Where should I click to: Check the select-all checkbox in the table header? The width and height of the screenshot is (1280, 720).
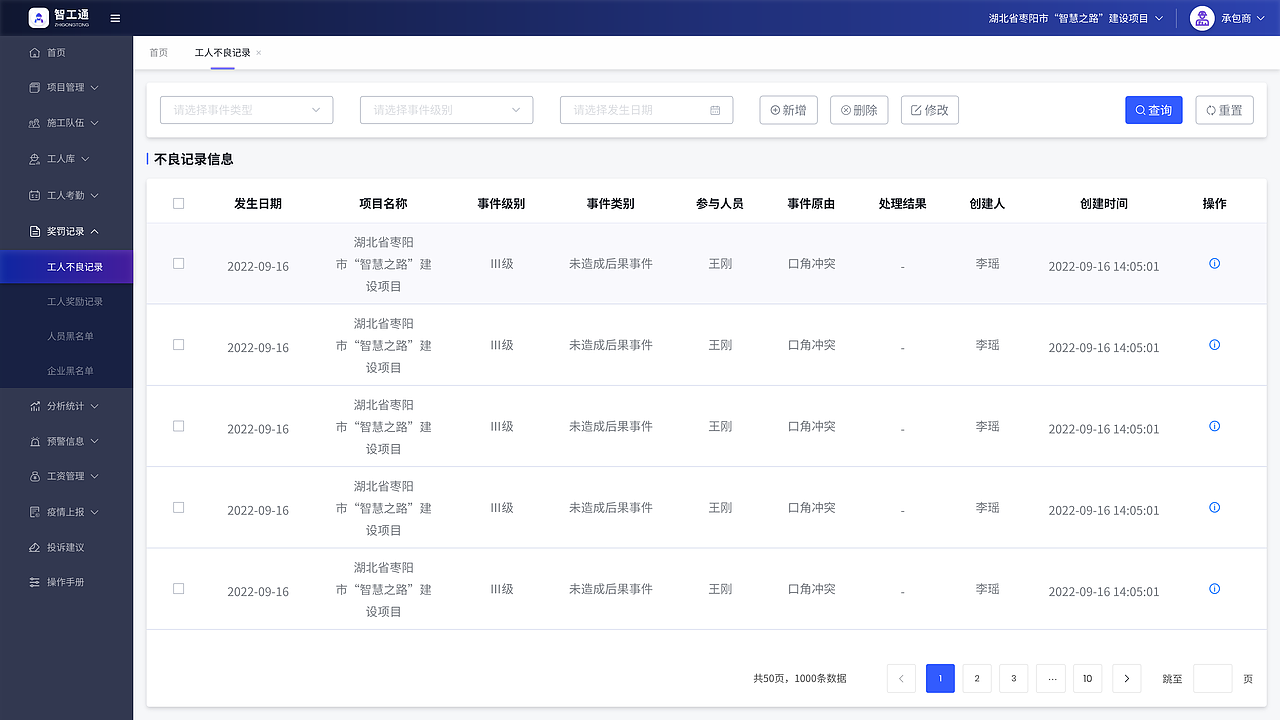pyautogui.click(x=178, y=203)
